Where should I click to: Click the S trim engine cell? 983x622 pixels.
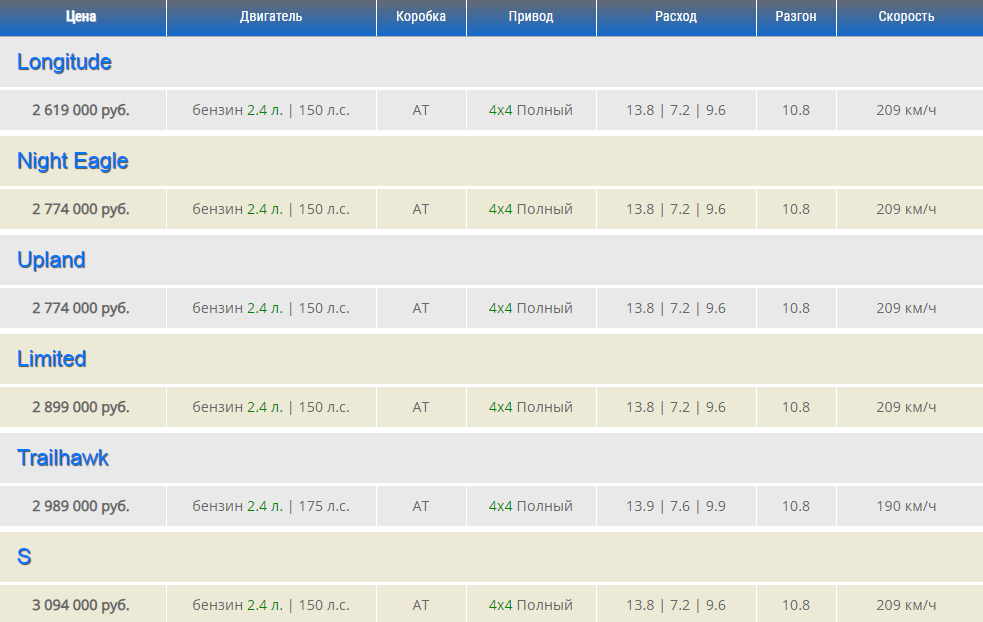click(271, 606)
